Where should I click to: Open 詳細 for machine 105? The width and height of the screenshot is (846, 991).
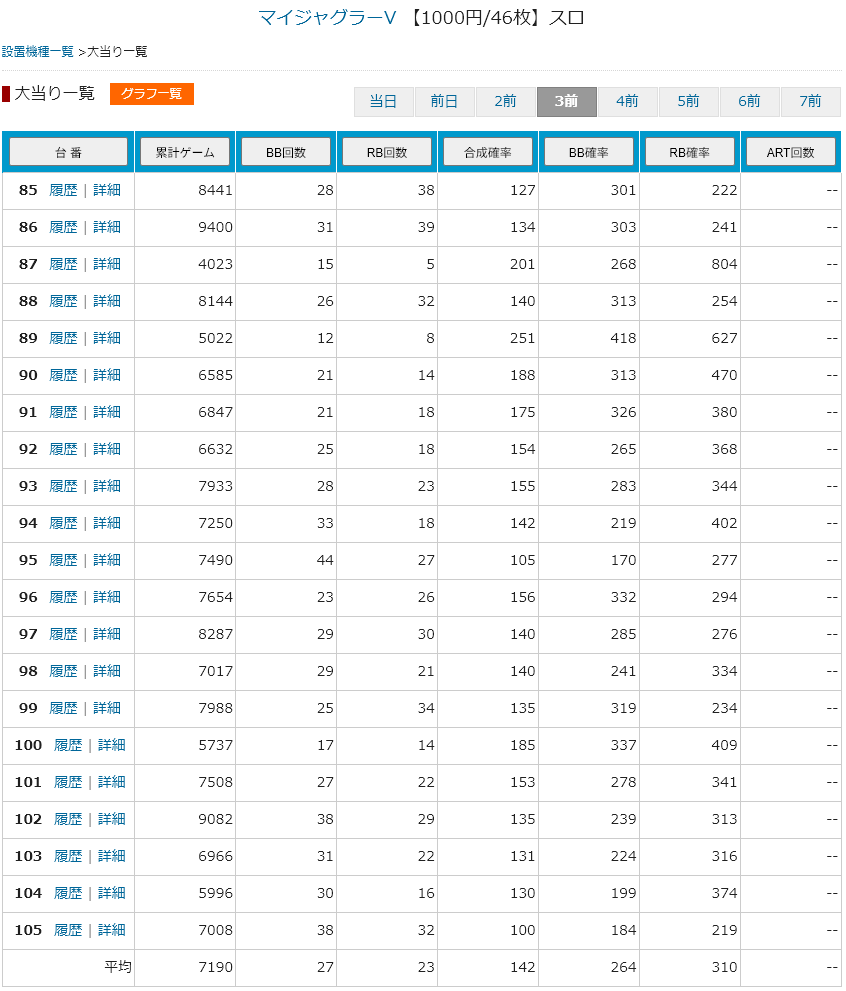(x=112, y=930)
